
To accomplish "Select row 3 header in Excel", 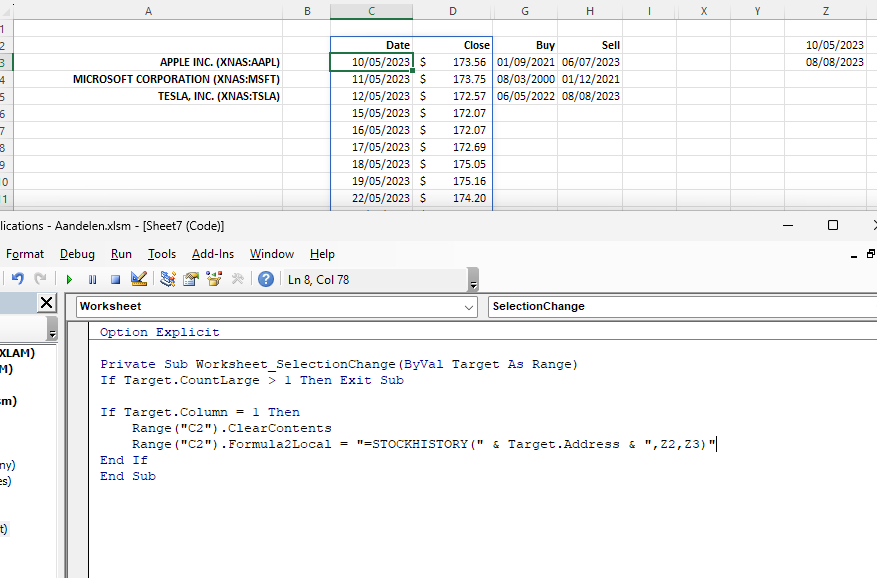I will [x=4, y=62].
